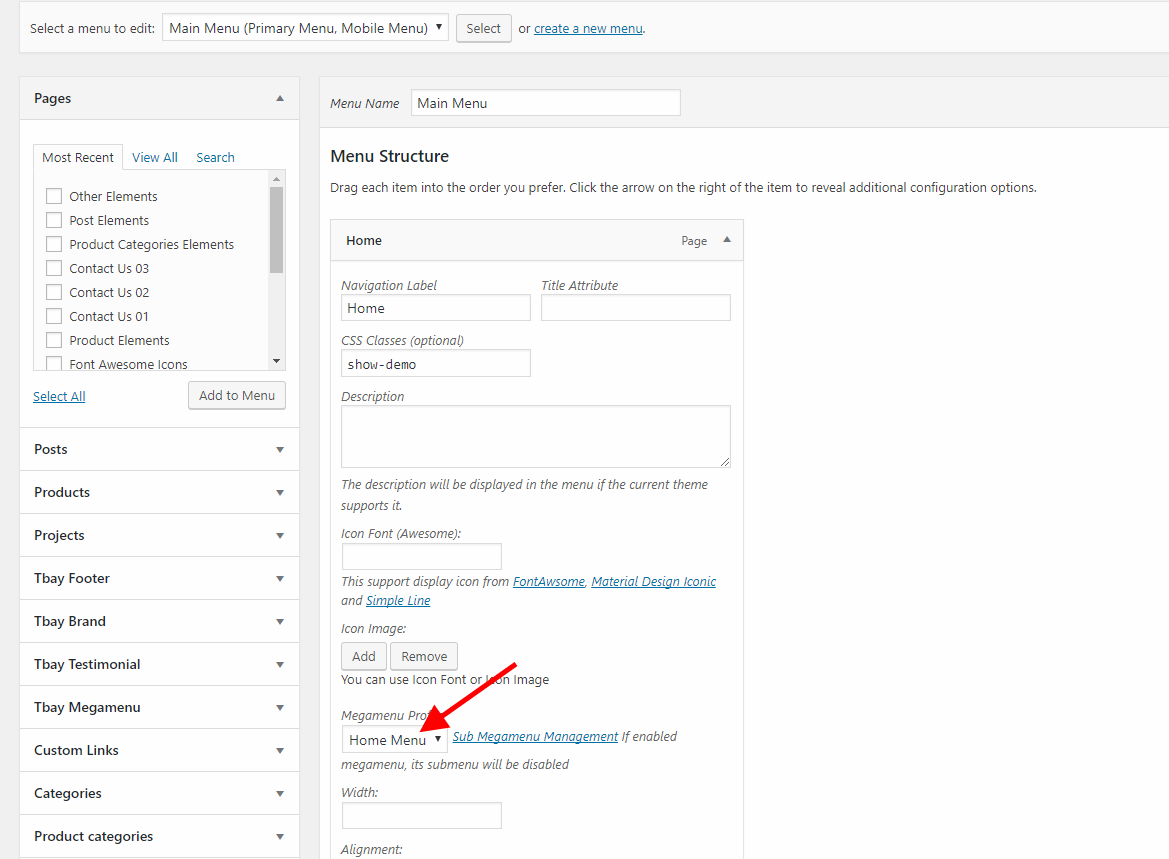Expand the Posts panel
Viewport: 1169px width, 859px height.
click(x=280, y=450)
